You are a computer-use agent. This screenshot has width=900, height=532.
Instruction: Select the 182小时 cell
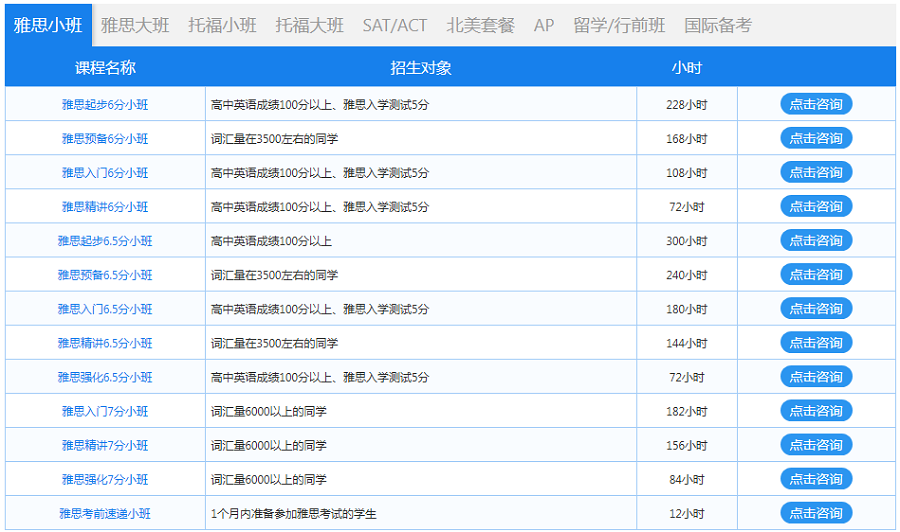[x=686, y=411]
